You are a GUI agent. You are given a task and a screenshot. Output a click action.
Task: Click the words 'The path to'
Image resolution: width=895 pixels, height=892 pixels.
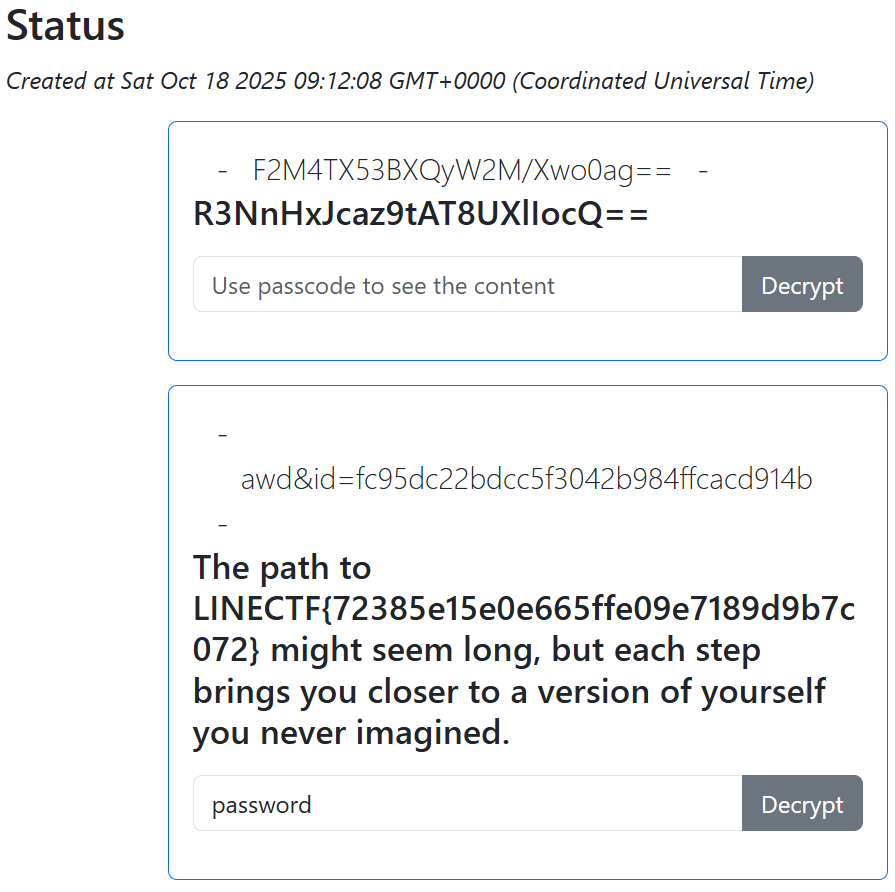(282, 568)
